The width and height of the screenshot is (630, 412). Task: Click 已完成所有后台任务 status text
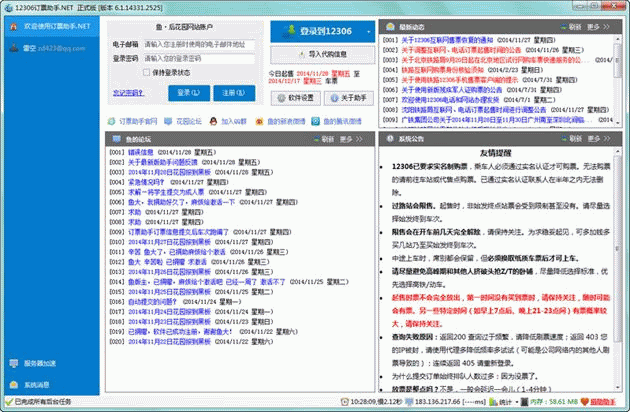coord(43,402)
